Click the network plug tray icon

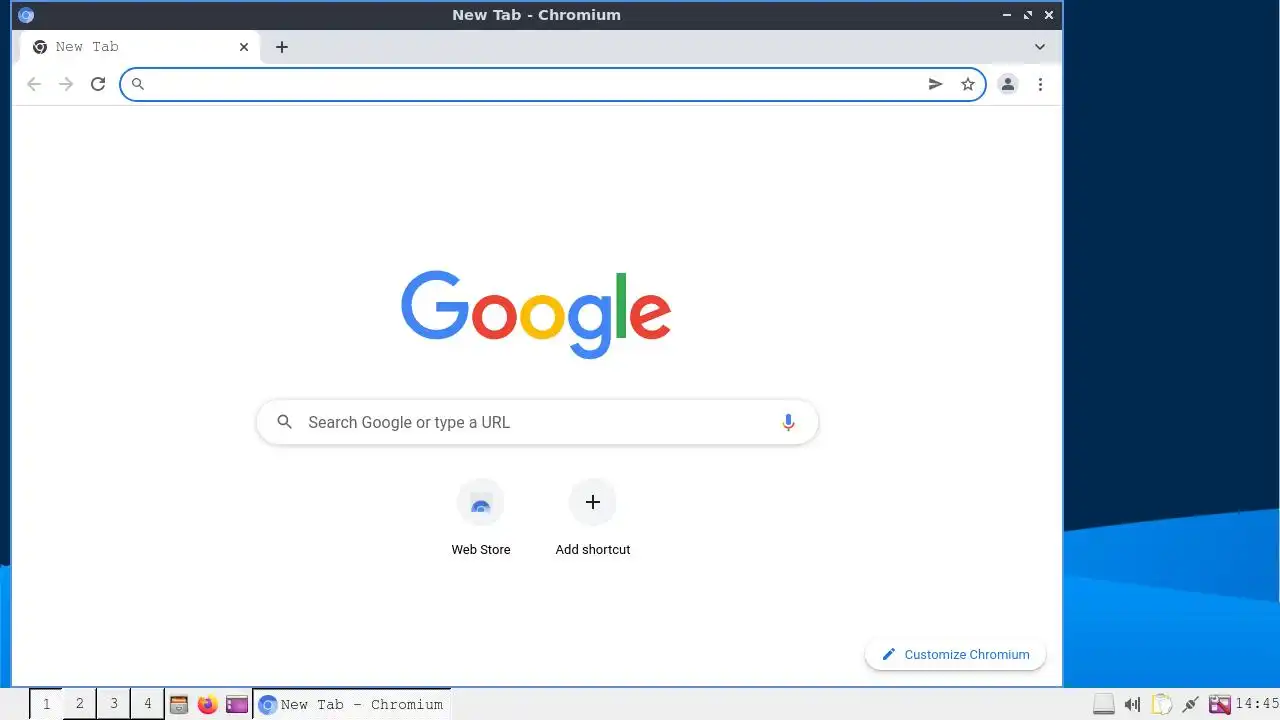coord(1190,704)
